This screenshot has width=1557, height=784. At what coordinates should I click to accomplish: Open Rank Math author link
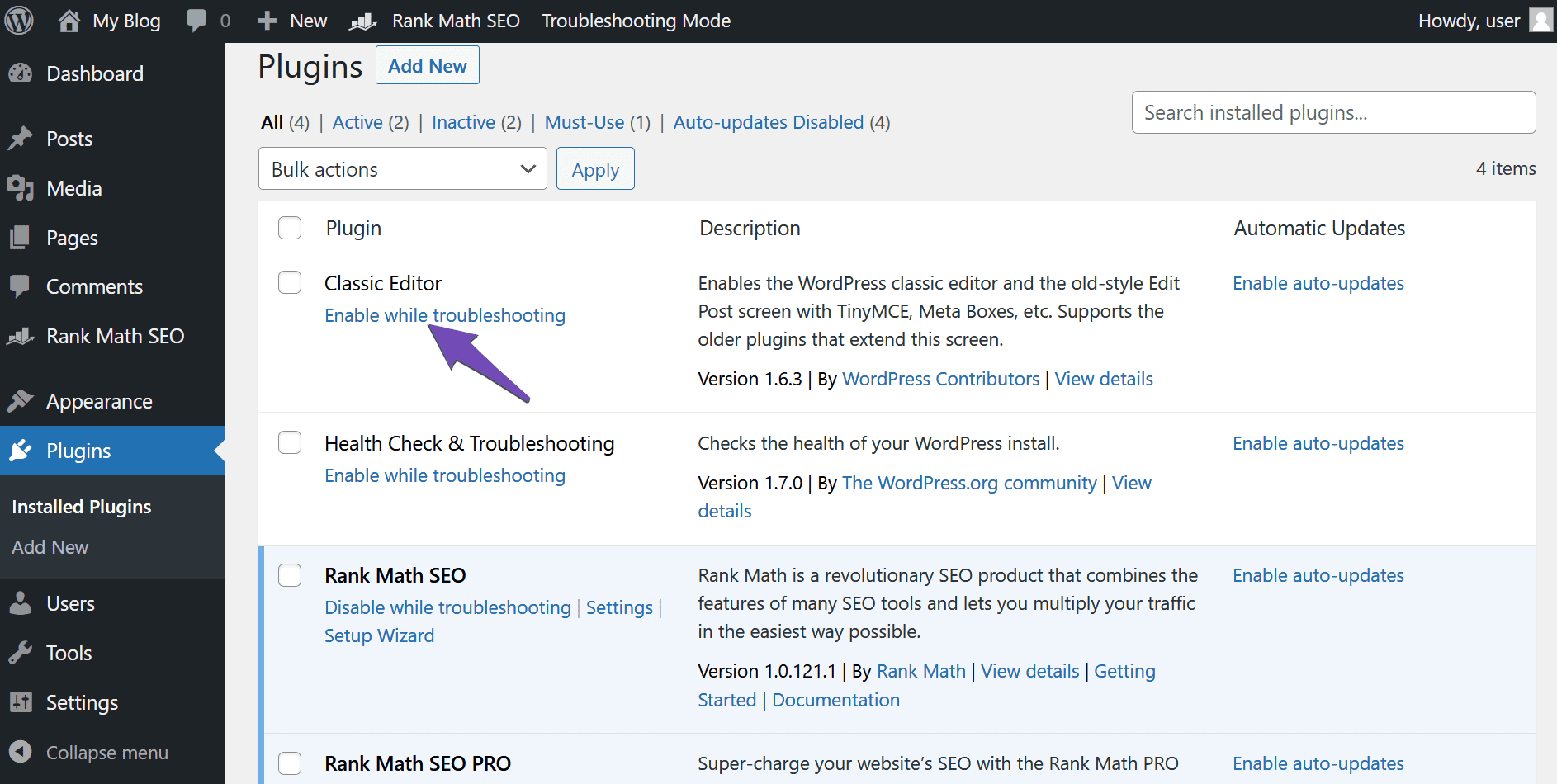click(921, 671)
